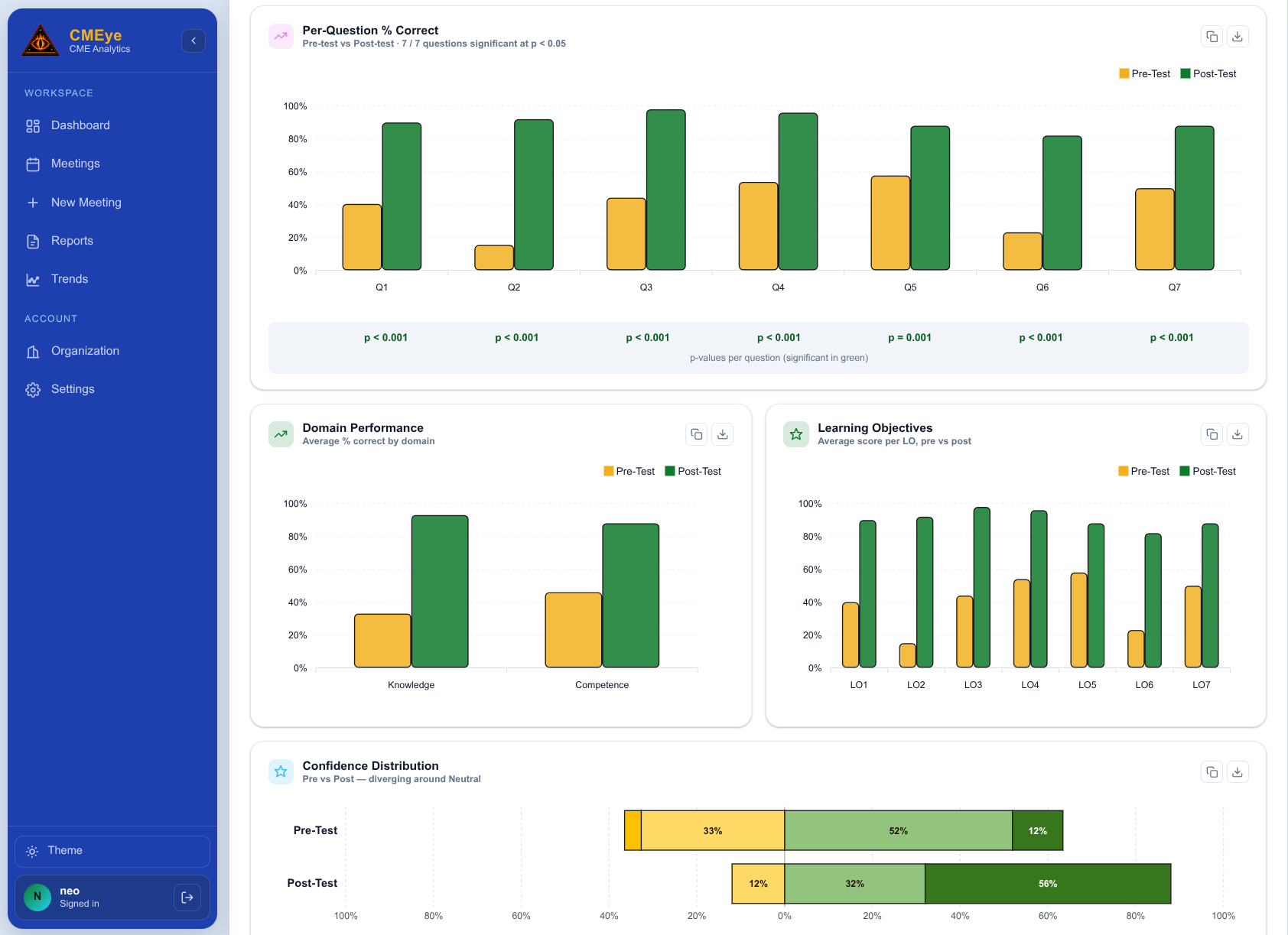Sign out using the logout icon
Image resolution: width=1288 pixels, height=935 pixels.
(187, 898)
